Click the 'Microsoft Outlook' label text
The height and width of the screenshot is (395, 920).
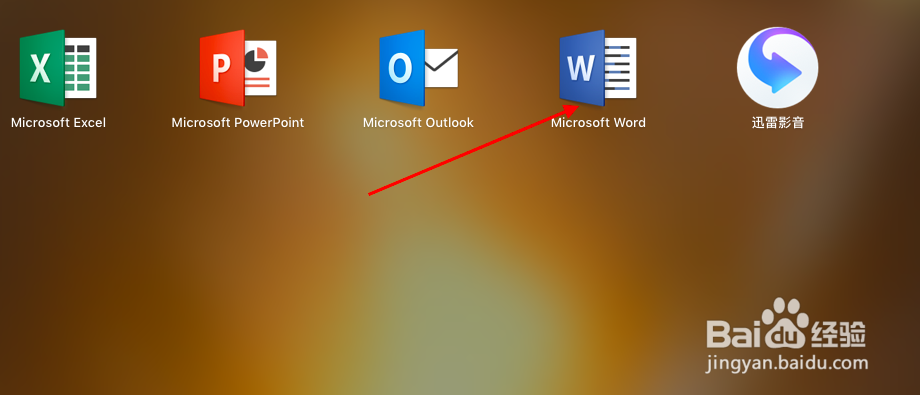click(x=418, y=123)
